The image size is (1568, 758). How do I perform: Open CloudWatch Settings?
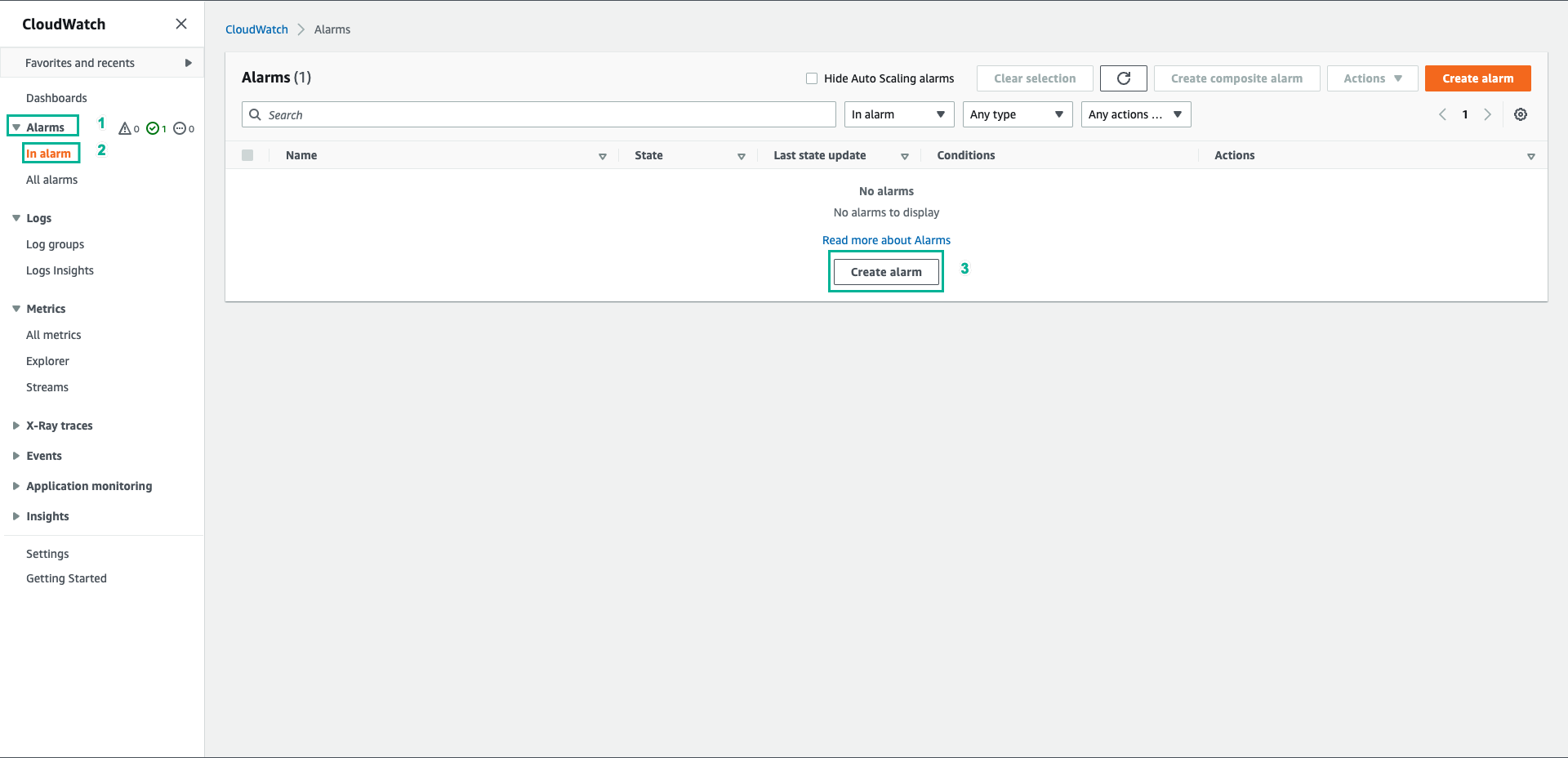(x=47, y=554)
